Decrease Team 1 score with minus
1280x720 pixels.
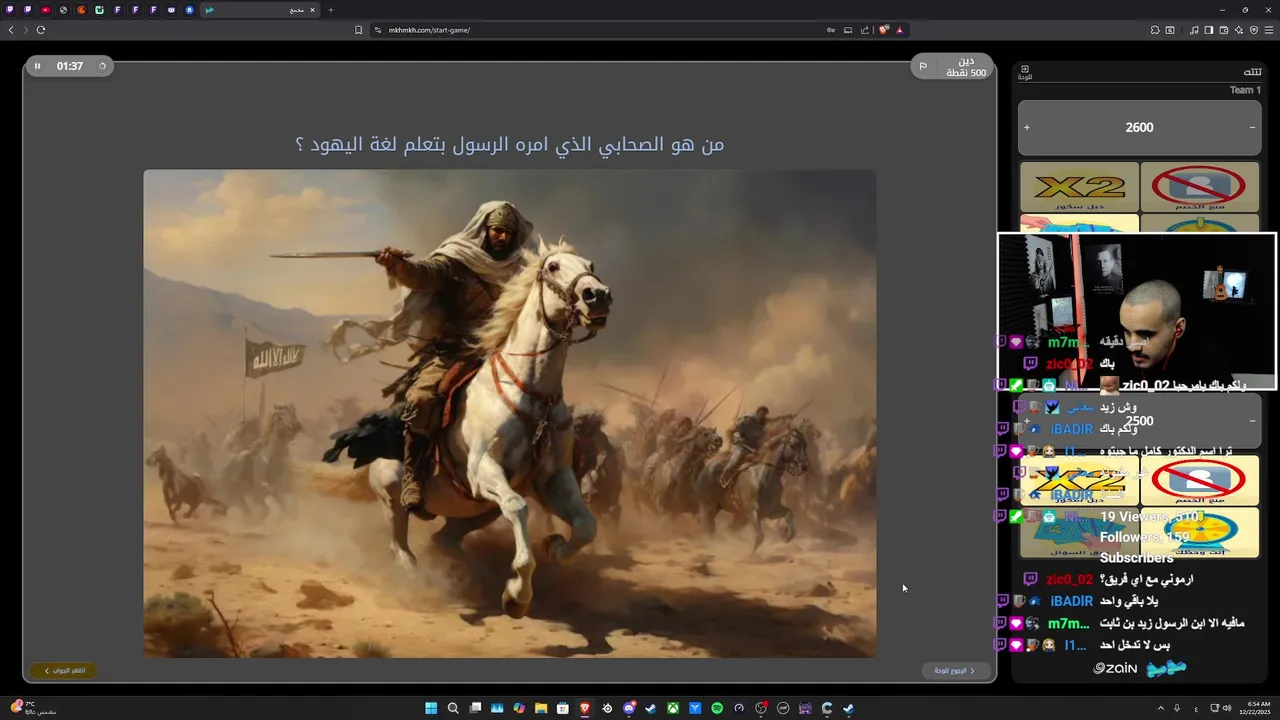click(x=1252, y=127)
